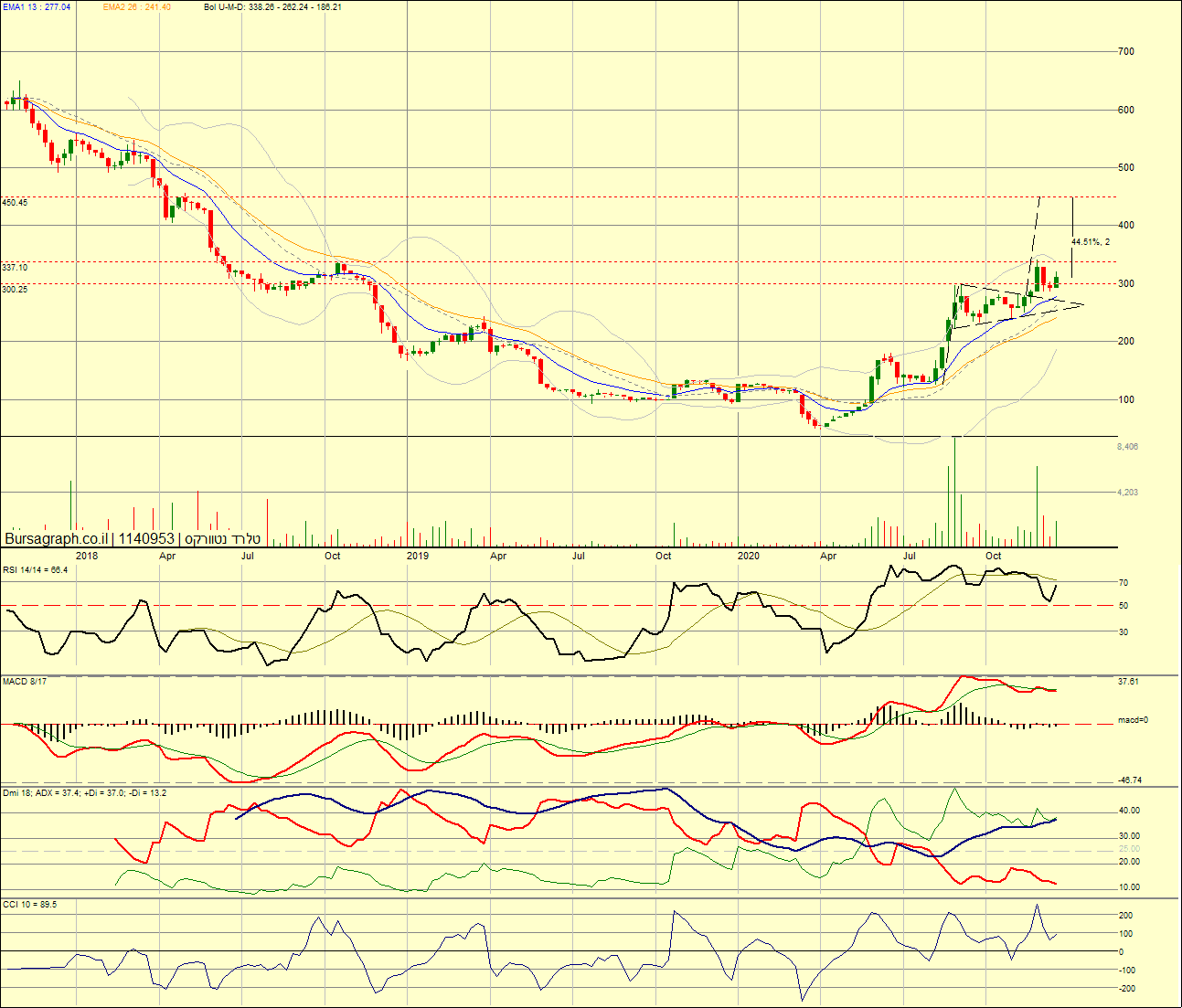Select the 2019 year label on time axis
The height and width of the screenshot is (1008, 1182).
pyautogui.click(x=418, y=556)
